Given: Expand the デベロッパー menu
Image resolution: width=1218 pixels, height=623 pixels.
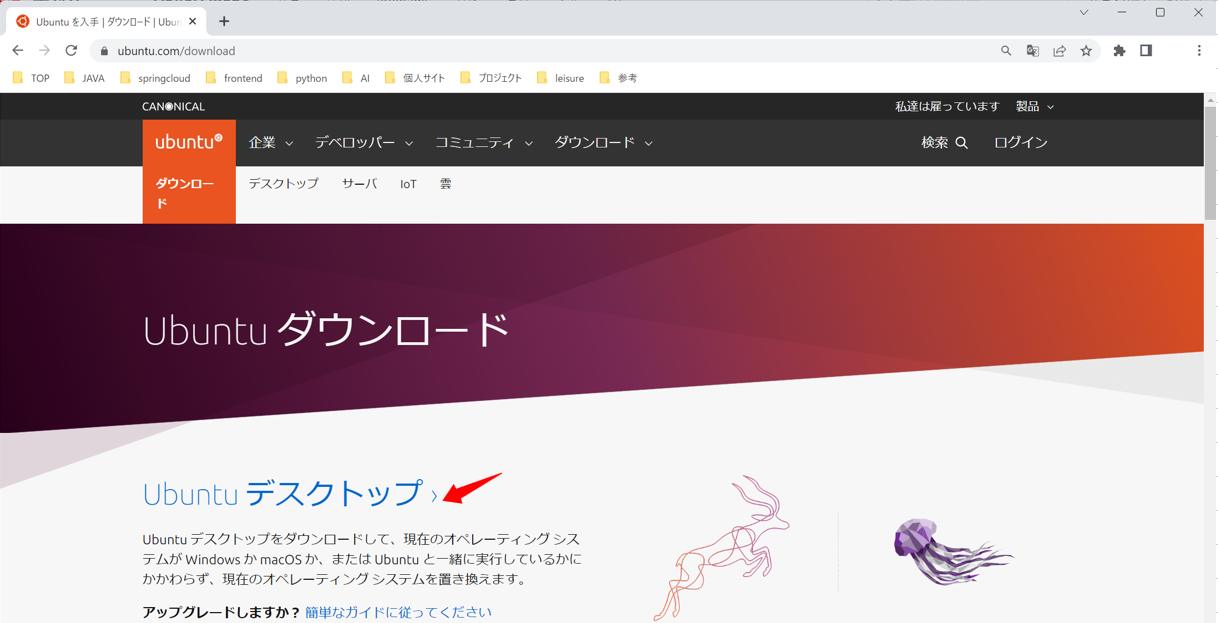Looking at the screenshot, I should coord(364,143).
